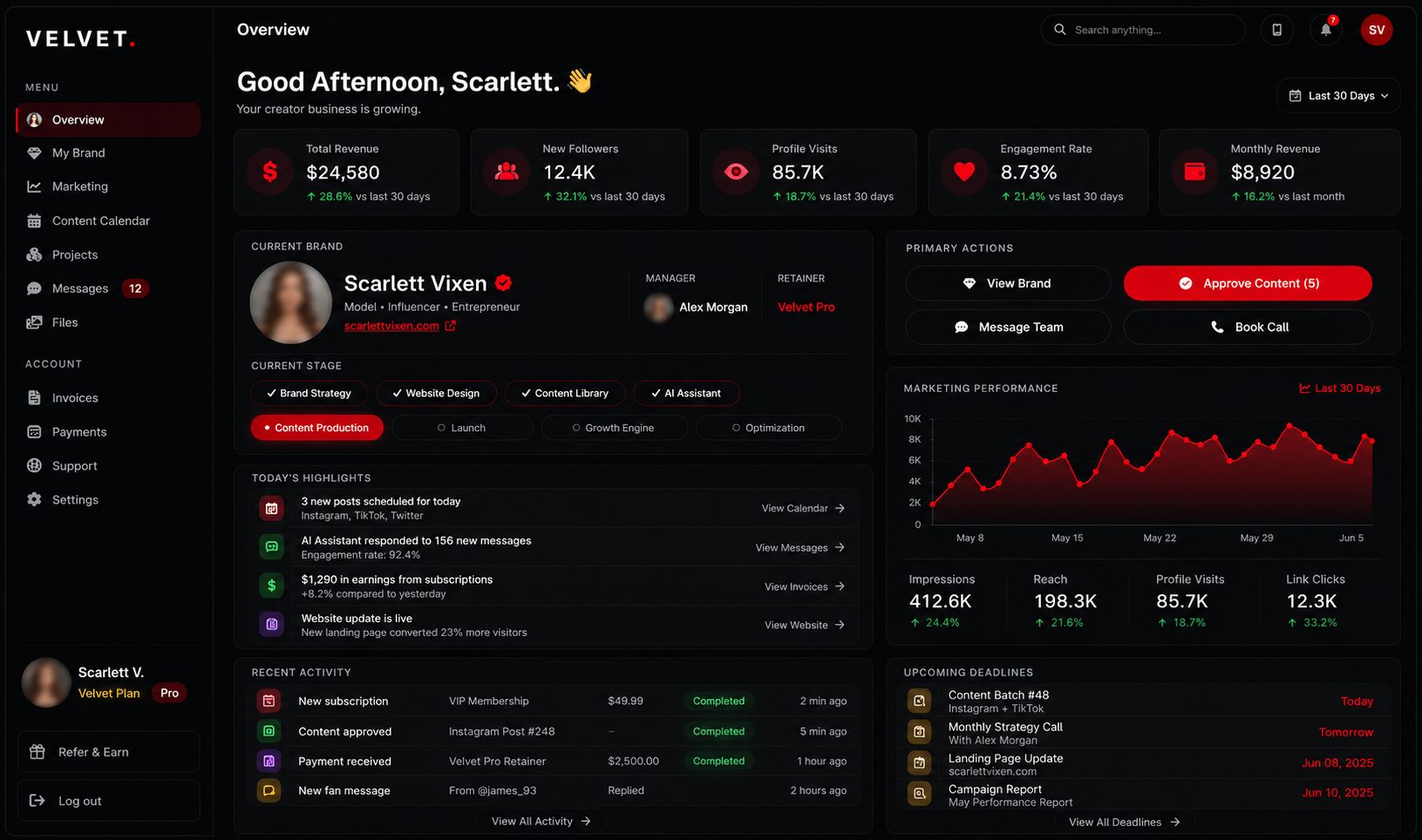Click the Engagement Rate heart icon
This screenshot has width=1422, height=840.
click(x=964, y=172)
